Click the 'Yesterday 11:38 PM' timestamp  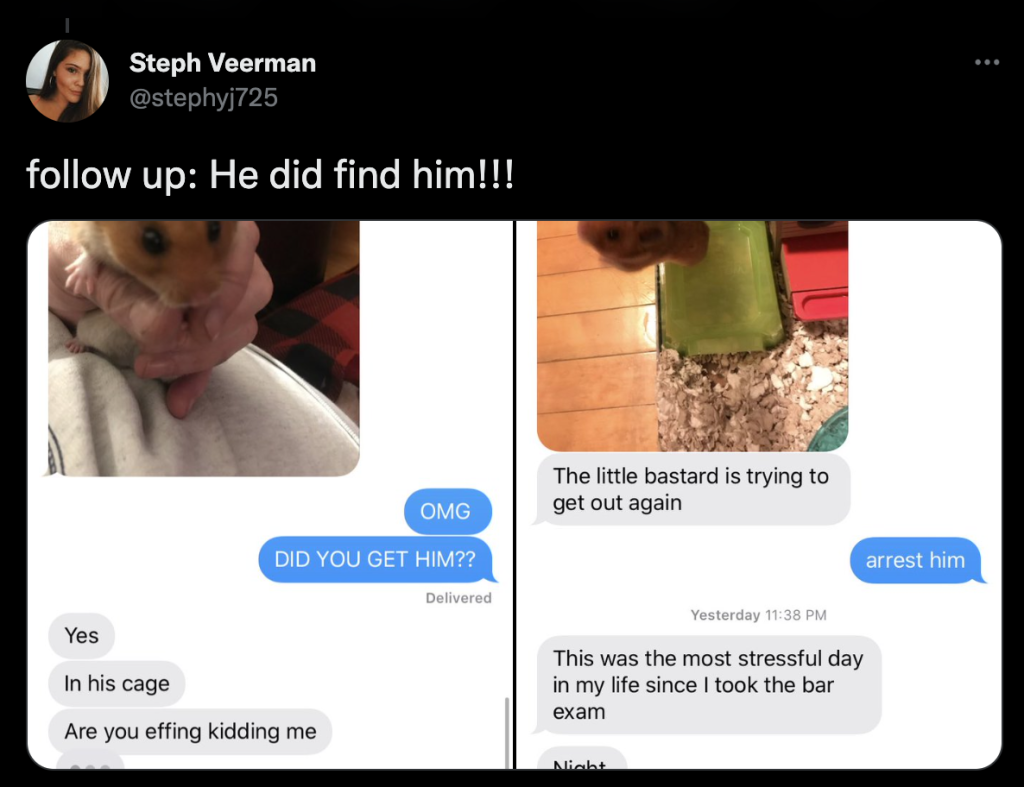click(x=759, y=615)
